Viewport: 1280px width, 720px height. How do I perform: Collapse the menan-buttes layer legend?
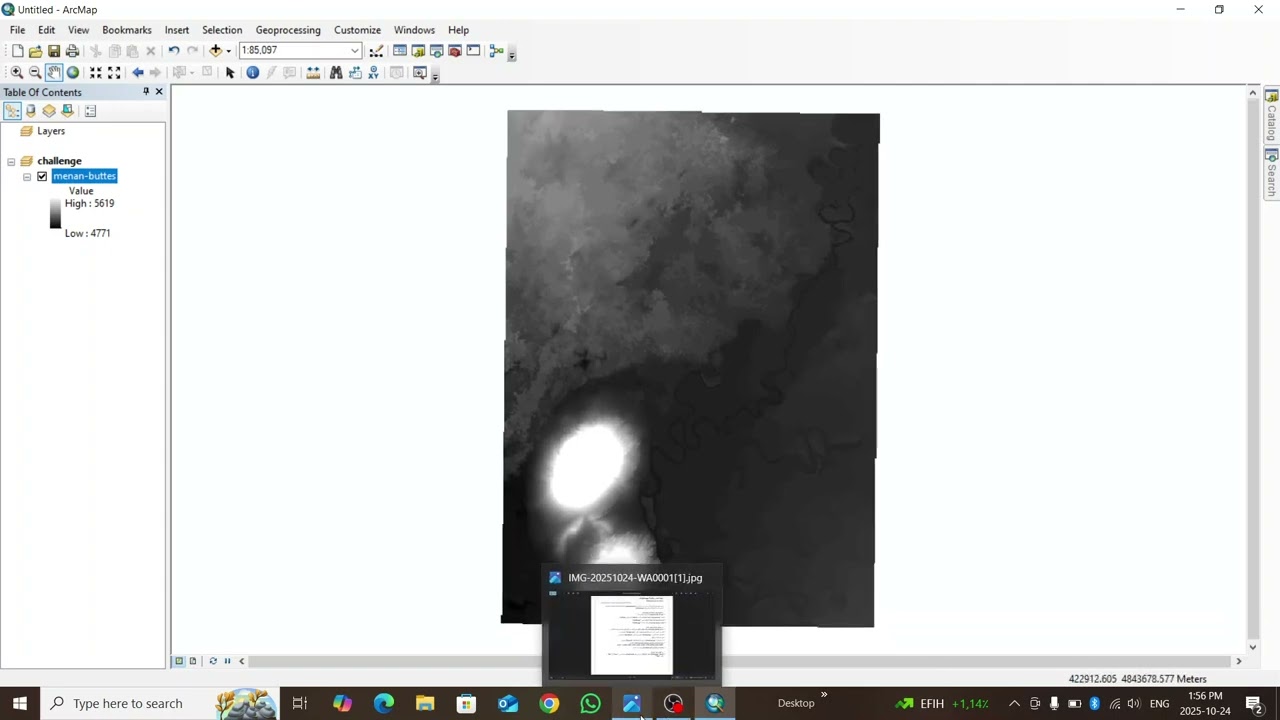click(27, 177)
